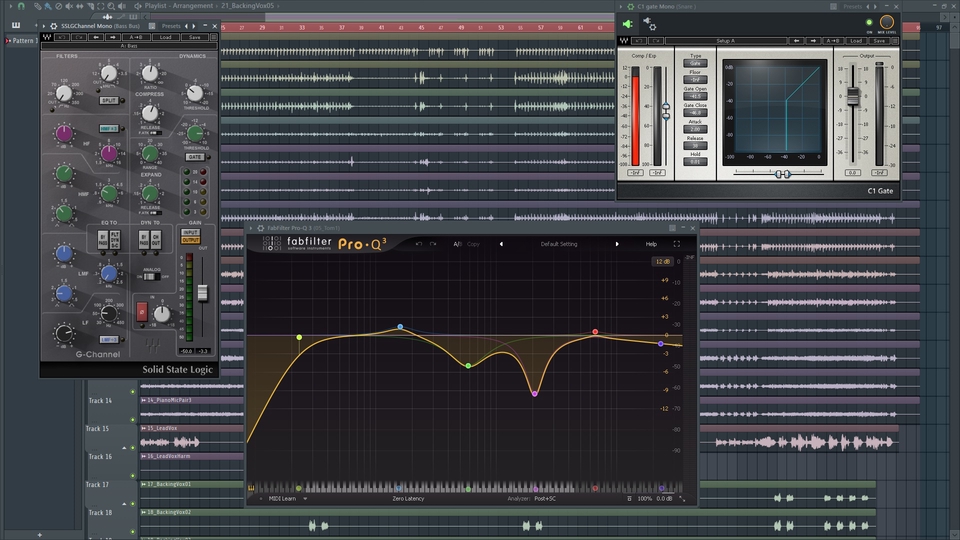Toggle the green ON light in C1 gate wrapper
Screen dimensions: 960x540
pos(869,23)
